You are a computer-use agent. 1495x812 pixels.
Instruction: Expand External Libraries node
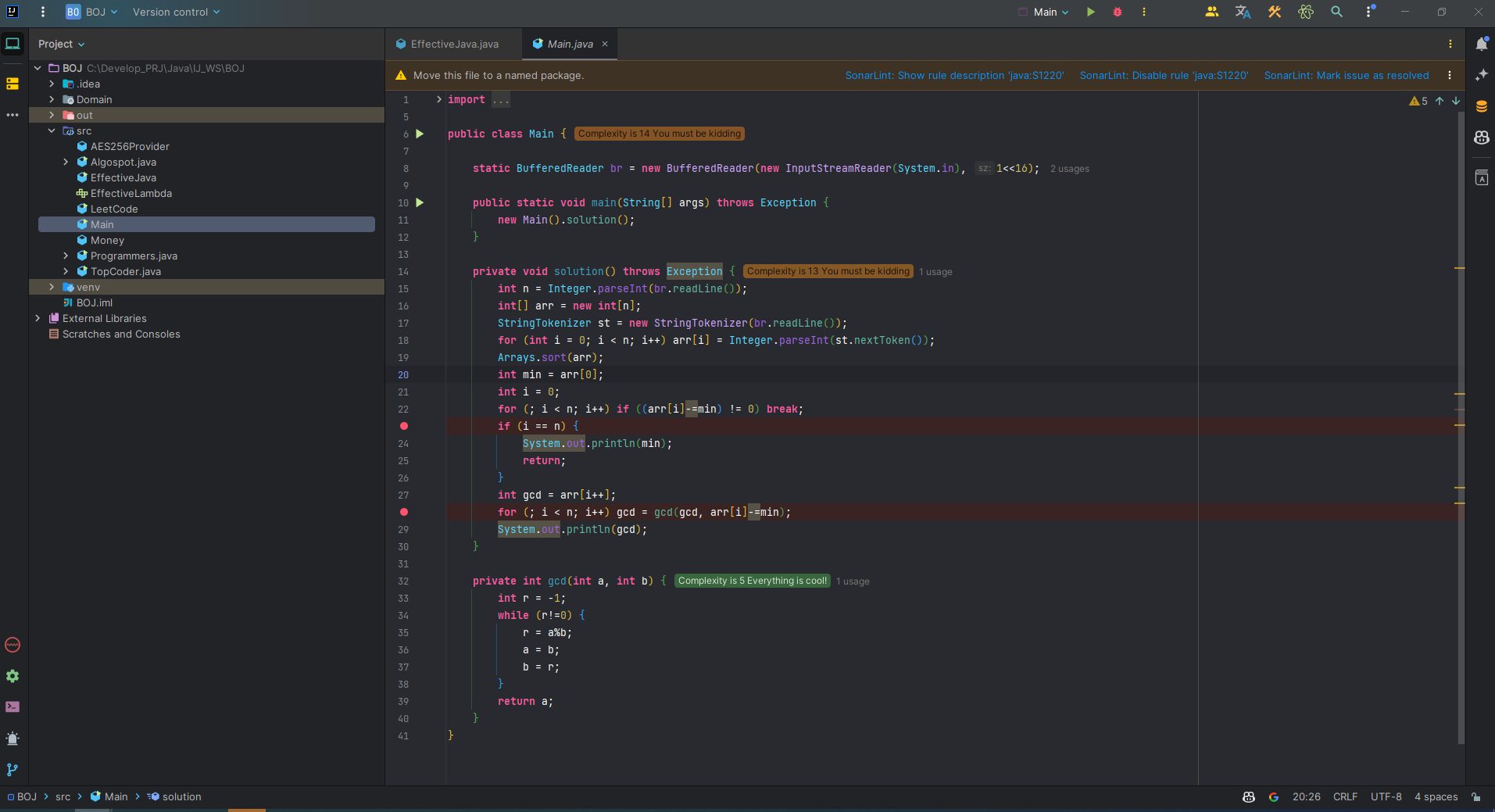[x=38, y=318]
